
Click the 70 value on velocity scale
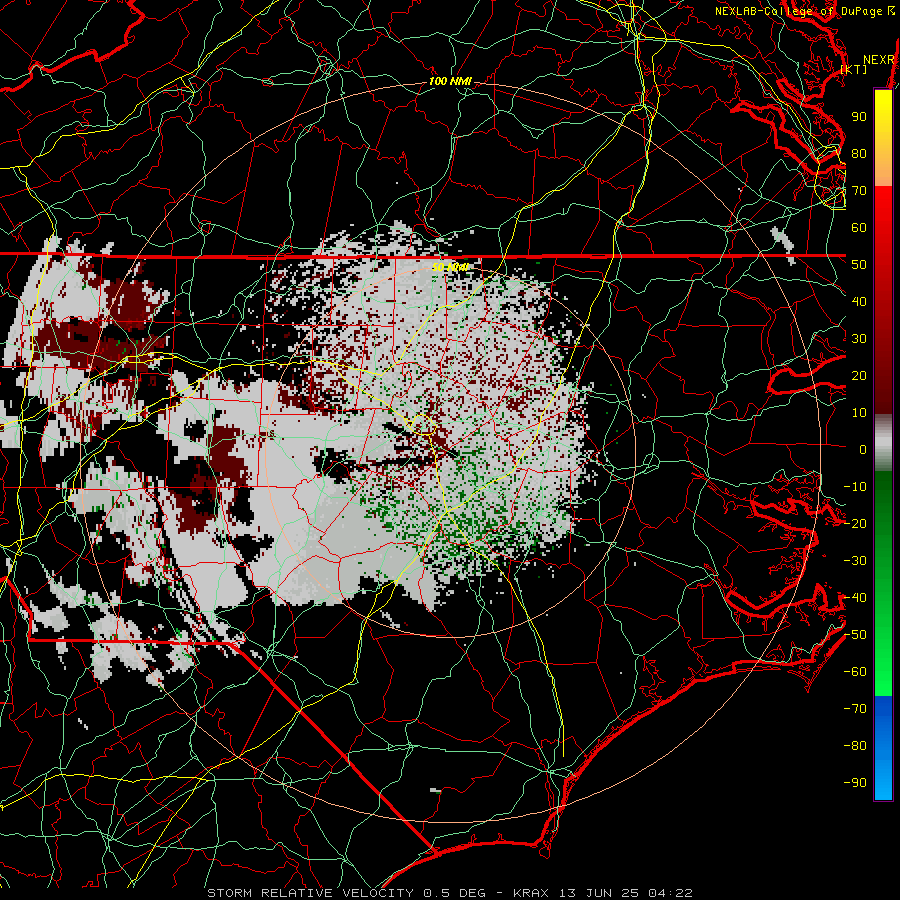tap(859, 191)
